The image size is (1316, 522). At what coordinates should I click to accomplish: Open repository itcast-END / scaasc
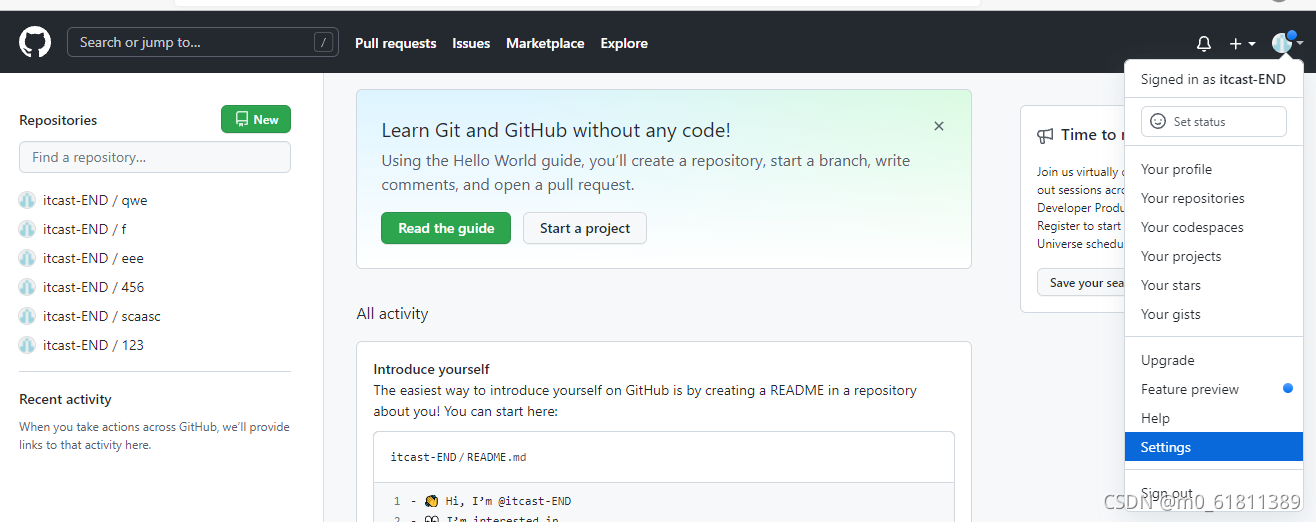pos(102,316)
